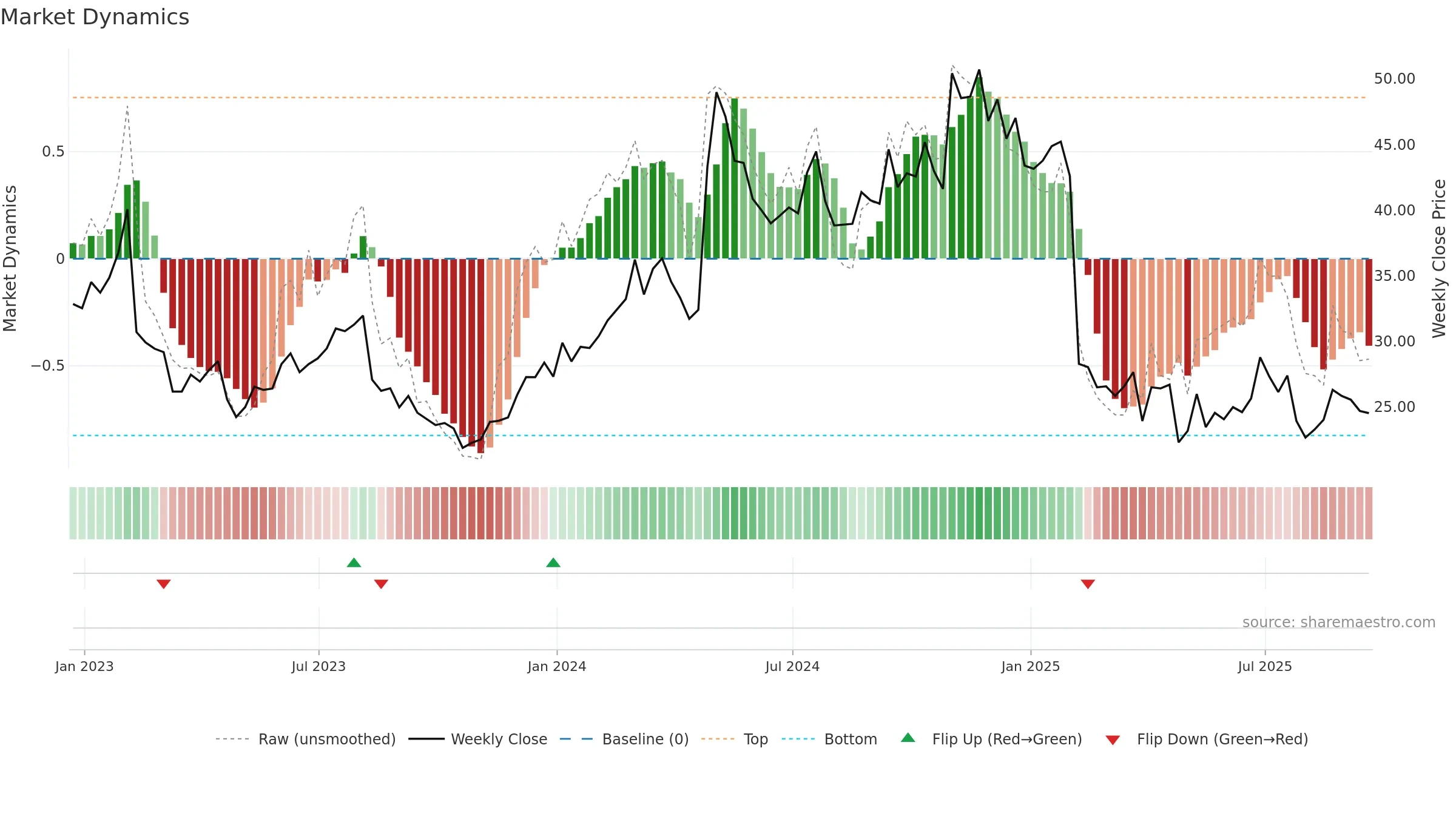Click the Jul 2024 x-axis label
The width and height of the screenshot is (1456, 819).
pyautogui.click(x=792, y=666)
